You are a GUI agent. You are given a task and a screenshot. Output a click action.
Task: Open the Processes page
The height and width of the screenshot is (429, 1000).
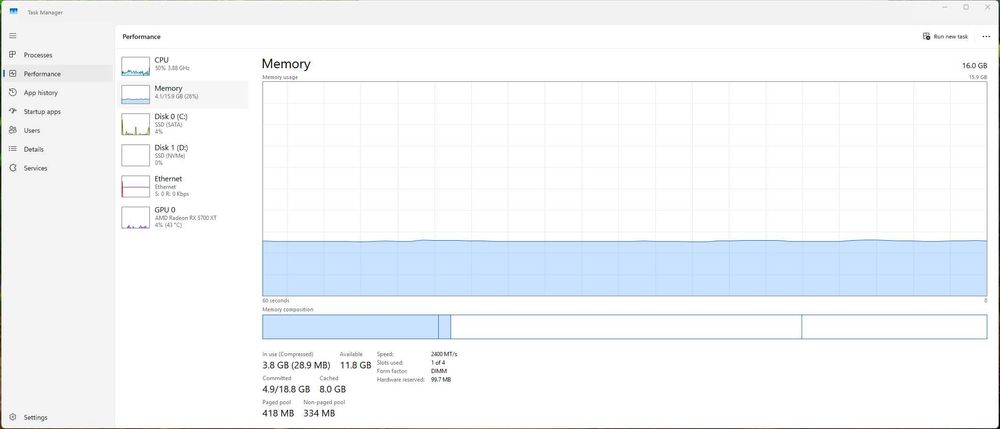point(38,55)
